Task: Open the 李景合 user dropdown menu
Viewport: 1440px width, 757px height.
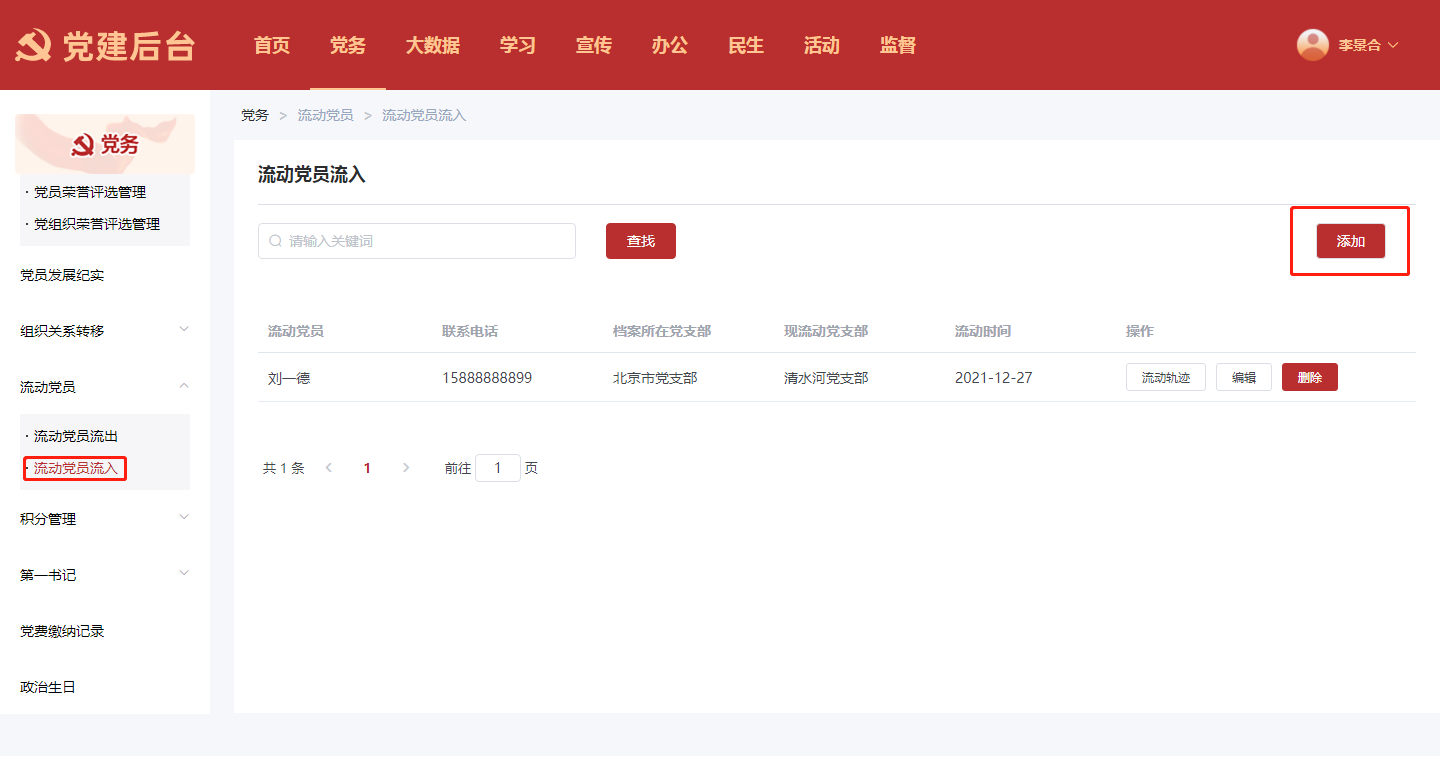Action: 1367,45
